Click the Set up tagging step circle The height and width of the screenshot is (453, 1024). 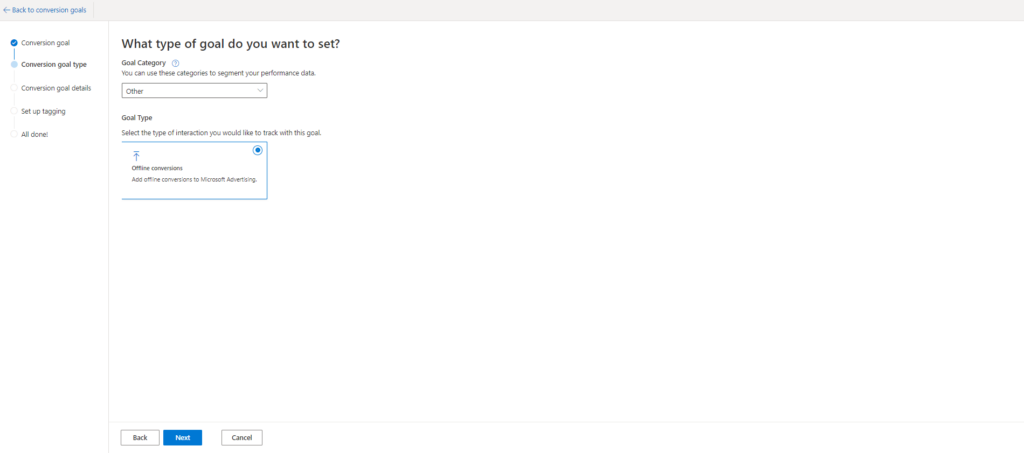(14, 111)
